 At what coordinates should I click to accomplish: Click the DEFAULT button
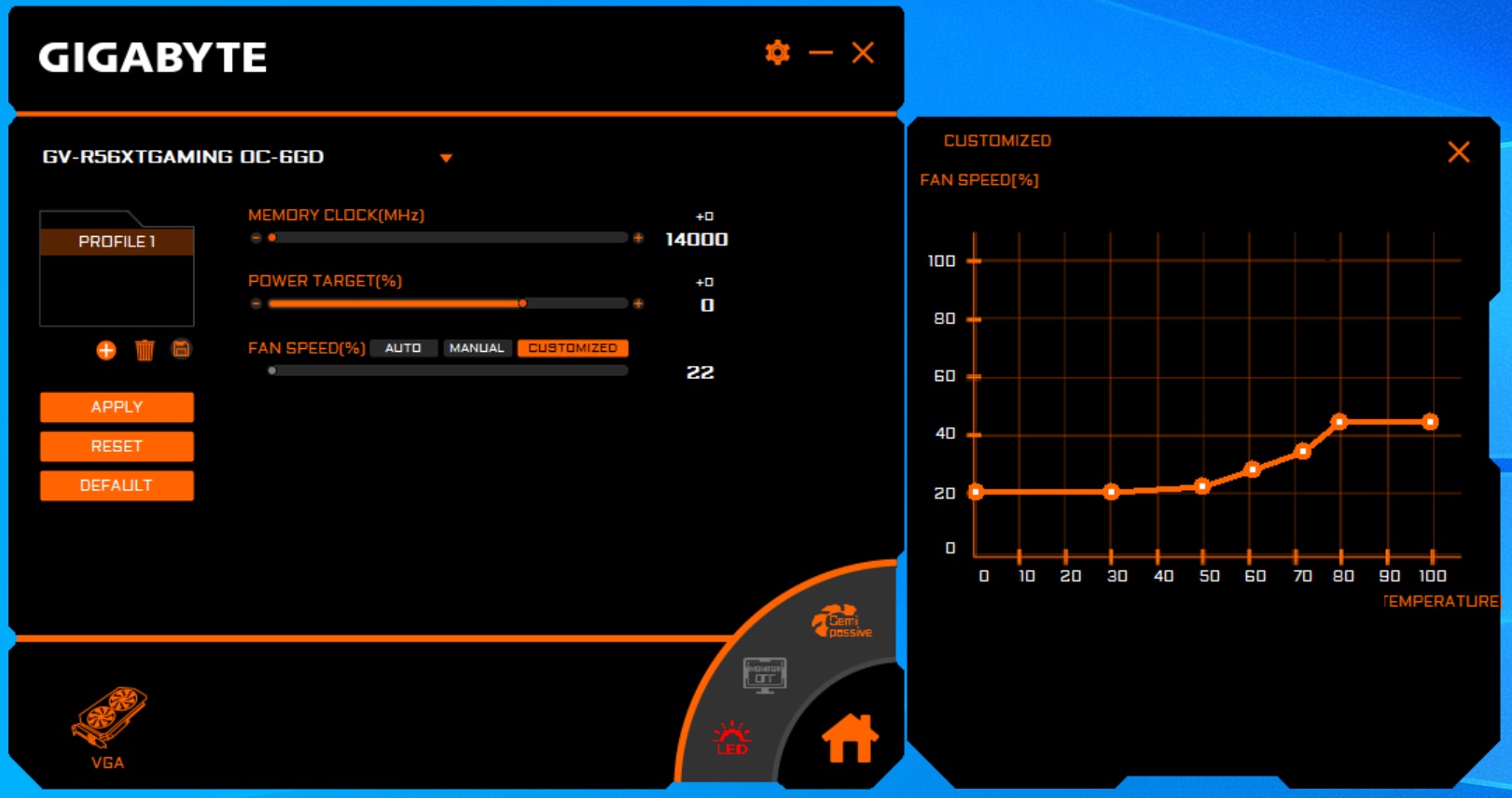(x=117, y=485)
